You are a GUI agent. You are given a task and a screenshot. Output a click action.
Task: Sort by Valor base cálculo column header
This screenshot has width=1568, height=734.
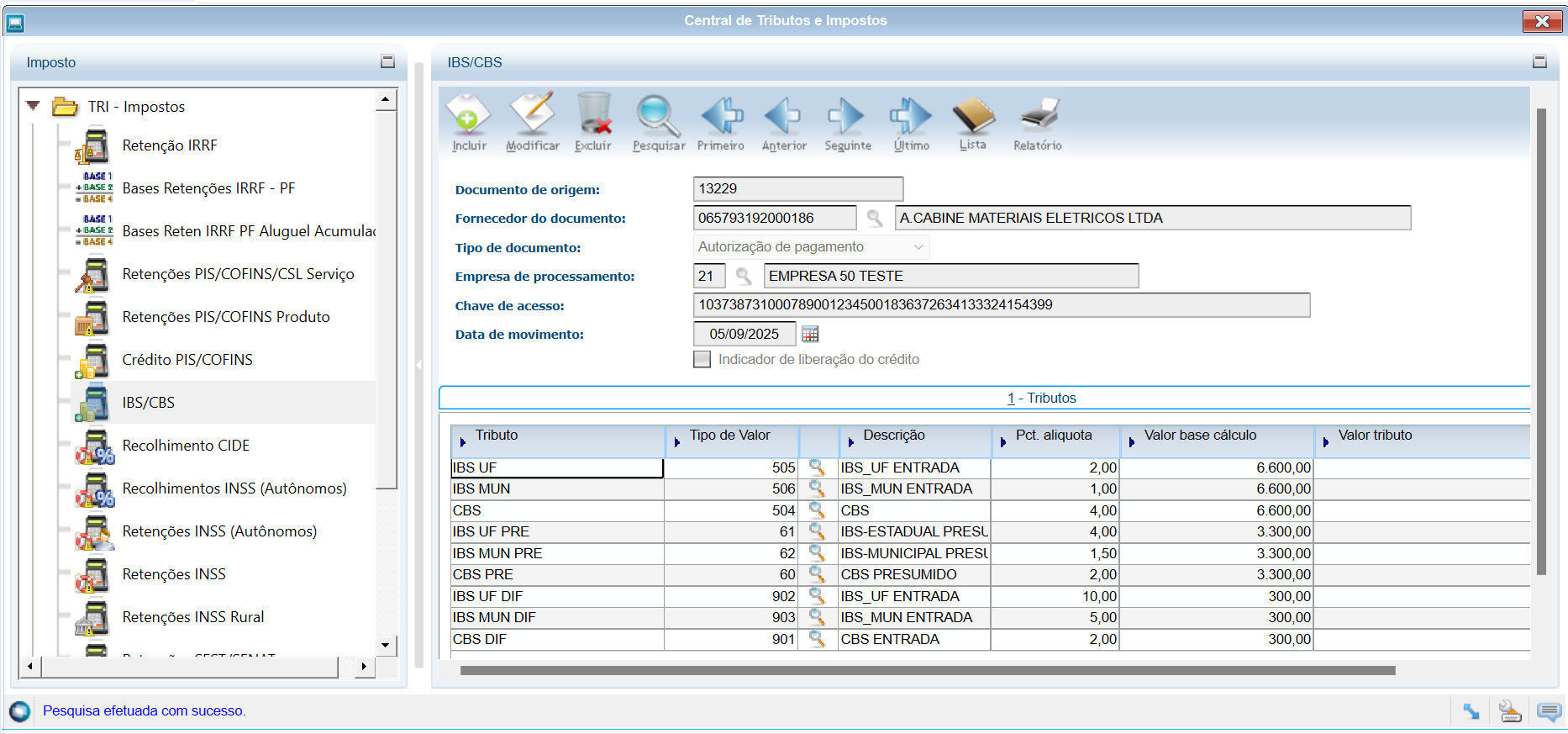click(x=1200, y=436)
